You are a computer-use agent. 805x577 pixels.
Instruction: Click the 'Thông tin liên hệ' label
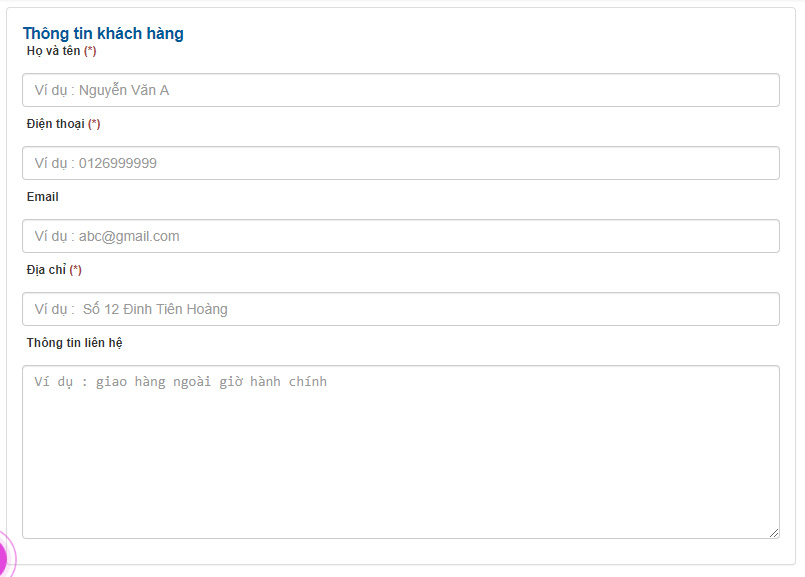click(x=74, y=343)
